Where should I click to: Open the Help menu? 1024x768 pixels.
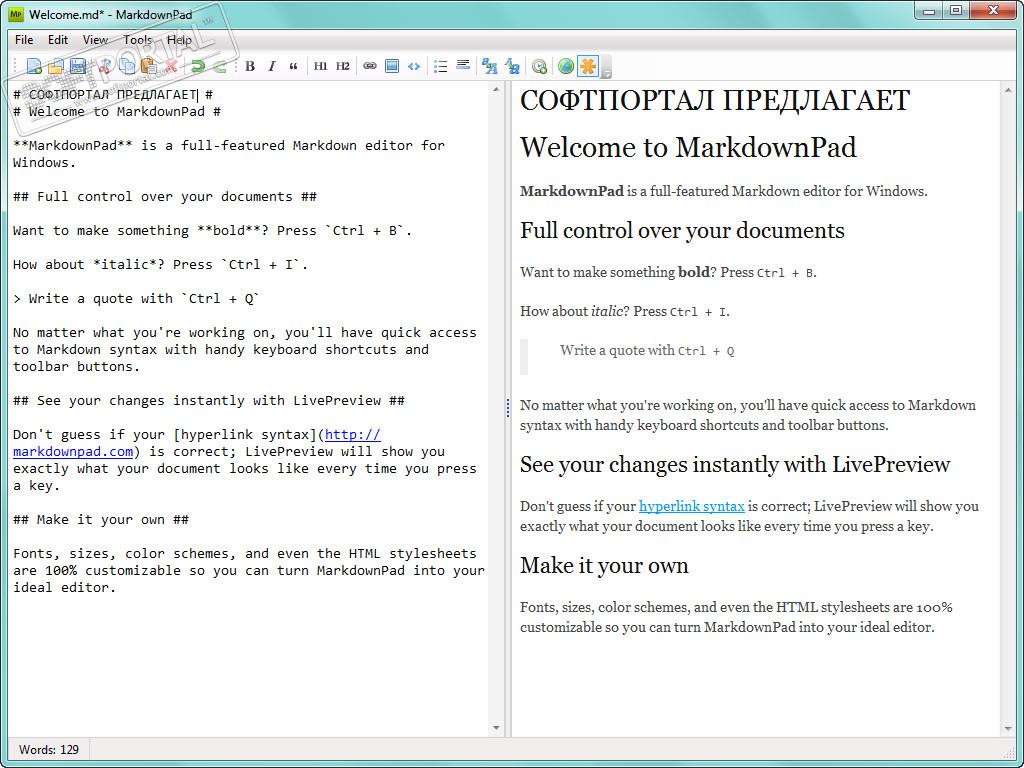tap(179, 40)
